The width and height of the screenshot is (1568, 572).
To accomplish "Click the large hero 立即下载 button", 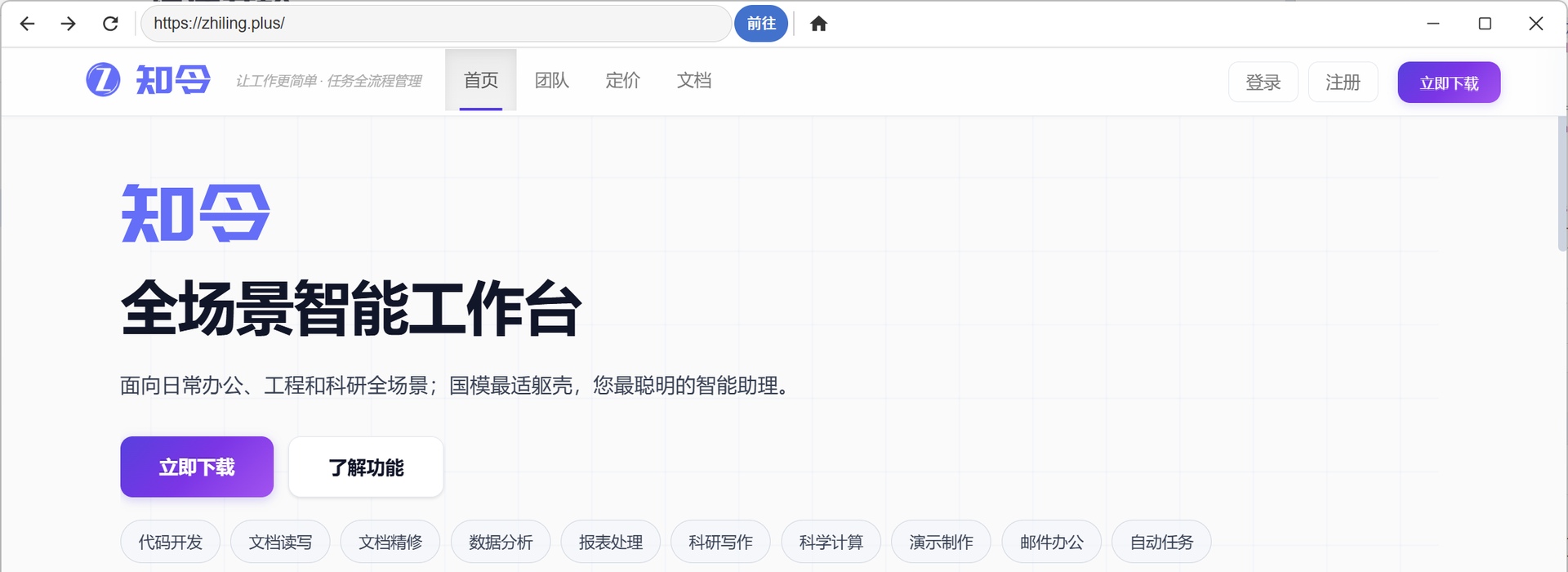I will [x=197, y=467].
